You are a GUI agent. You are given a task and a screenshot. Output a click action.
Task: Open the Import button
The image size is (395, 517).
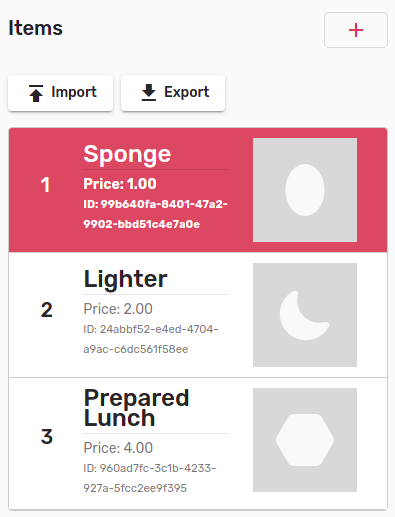point(61,93)
